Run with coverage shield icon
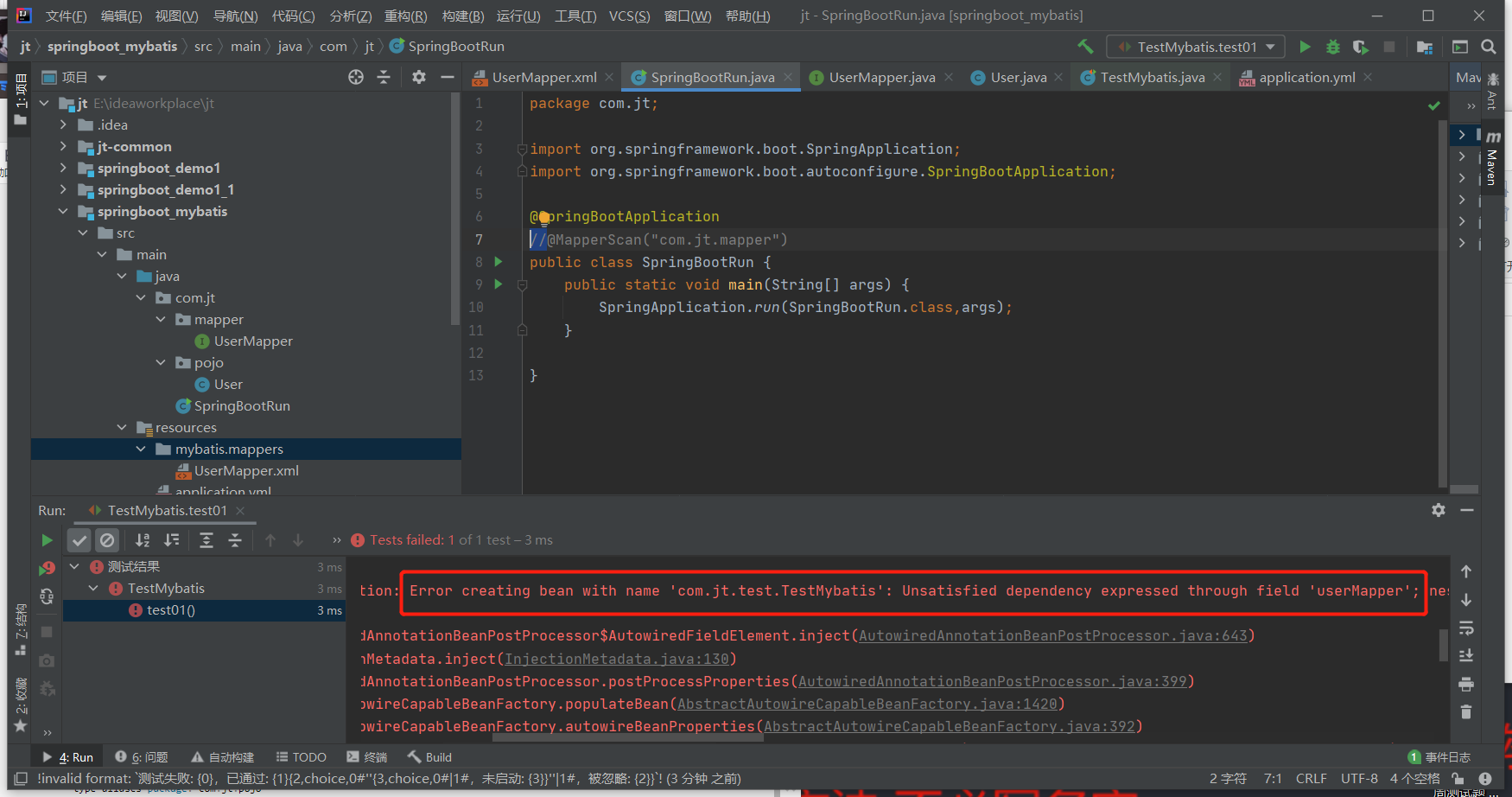Image resolution: width=1512 pixels, height=797 pixels. click(x=1361, y=47)
